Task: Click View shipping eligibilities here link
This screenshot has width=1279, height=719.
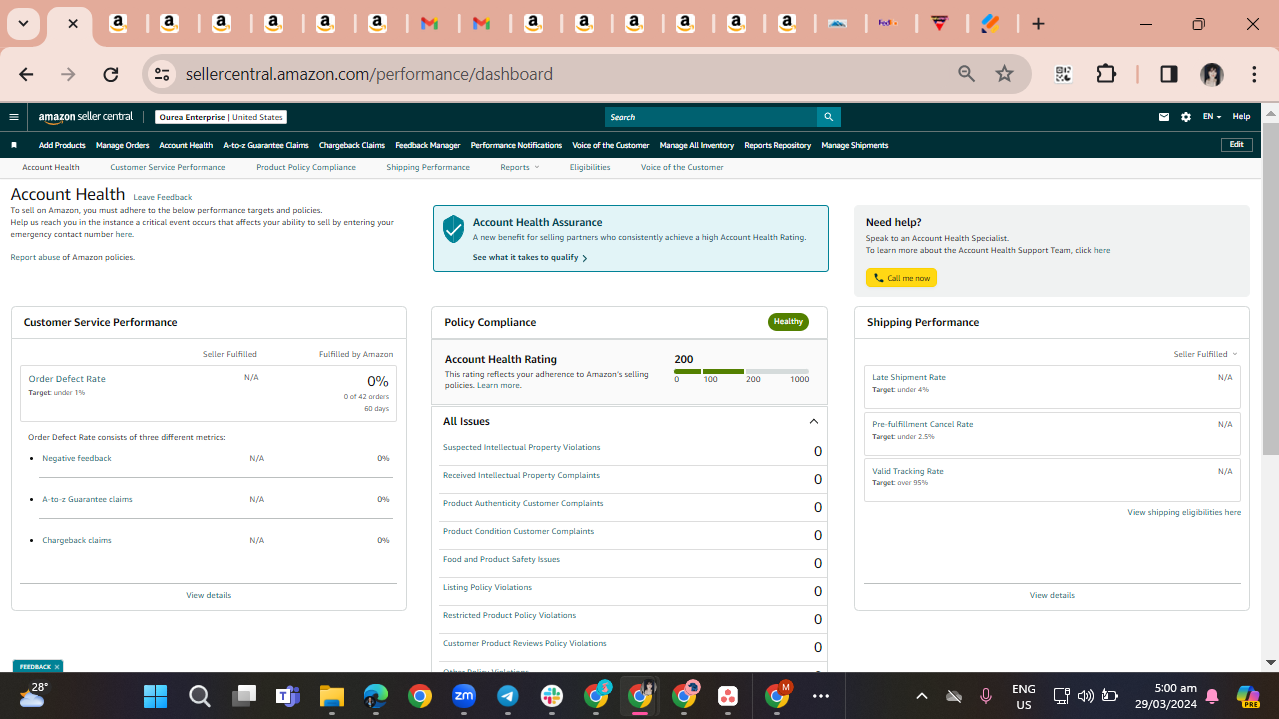Action: [1184, 512]
